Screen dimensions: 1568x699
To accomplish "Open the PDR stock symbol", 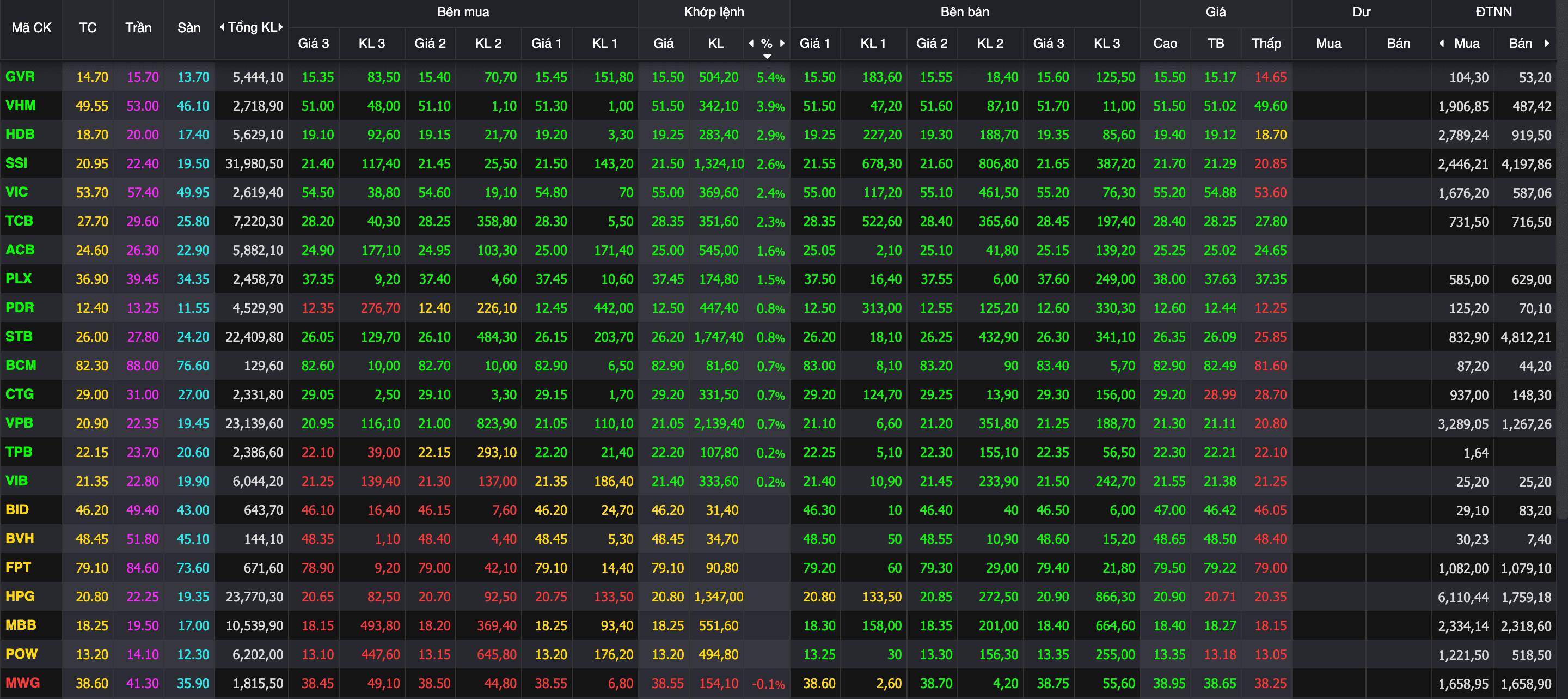I will click(x=20, y=307).
